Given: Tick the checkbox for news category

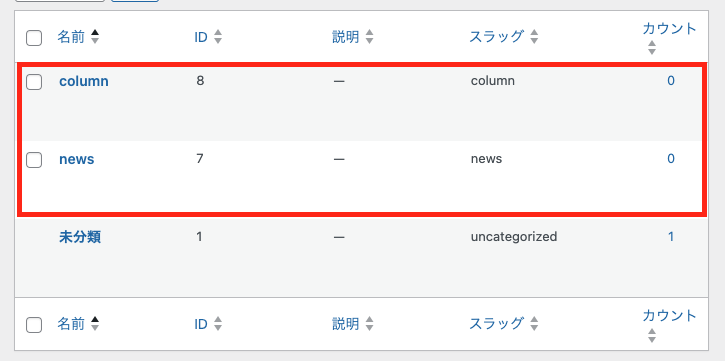Looking at the screenshot, I should (x=34, y=160).
